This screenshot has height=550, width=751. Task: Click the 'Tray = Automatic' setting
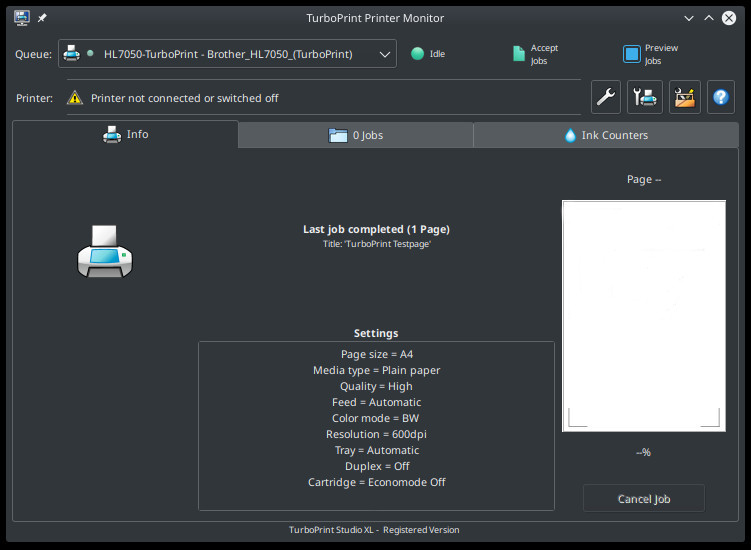pyautogui.click(x=377, y=450)
